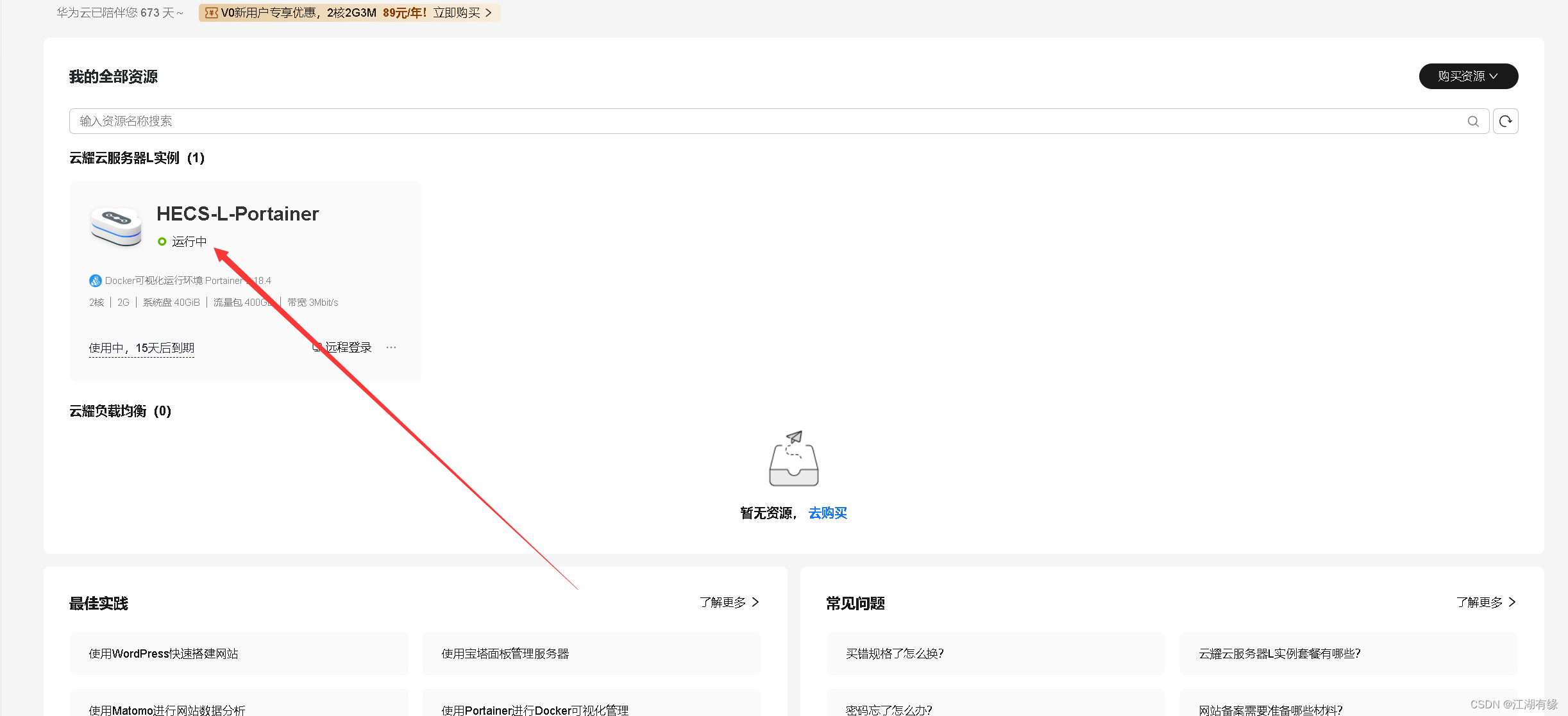Open the more options ellipsis on the server card
The height and width of the screenshot is (716, 1568).
coord(391,347)
